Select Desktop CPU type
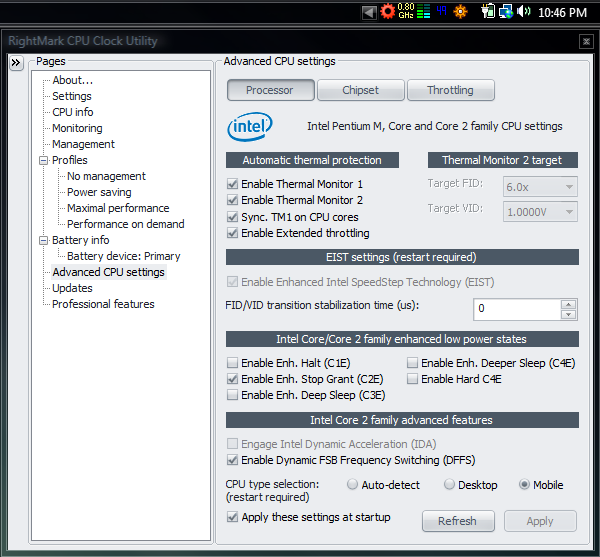This screenshot has height=557, width=600. click(x=449, y=484)
